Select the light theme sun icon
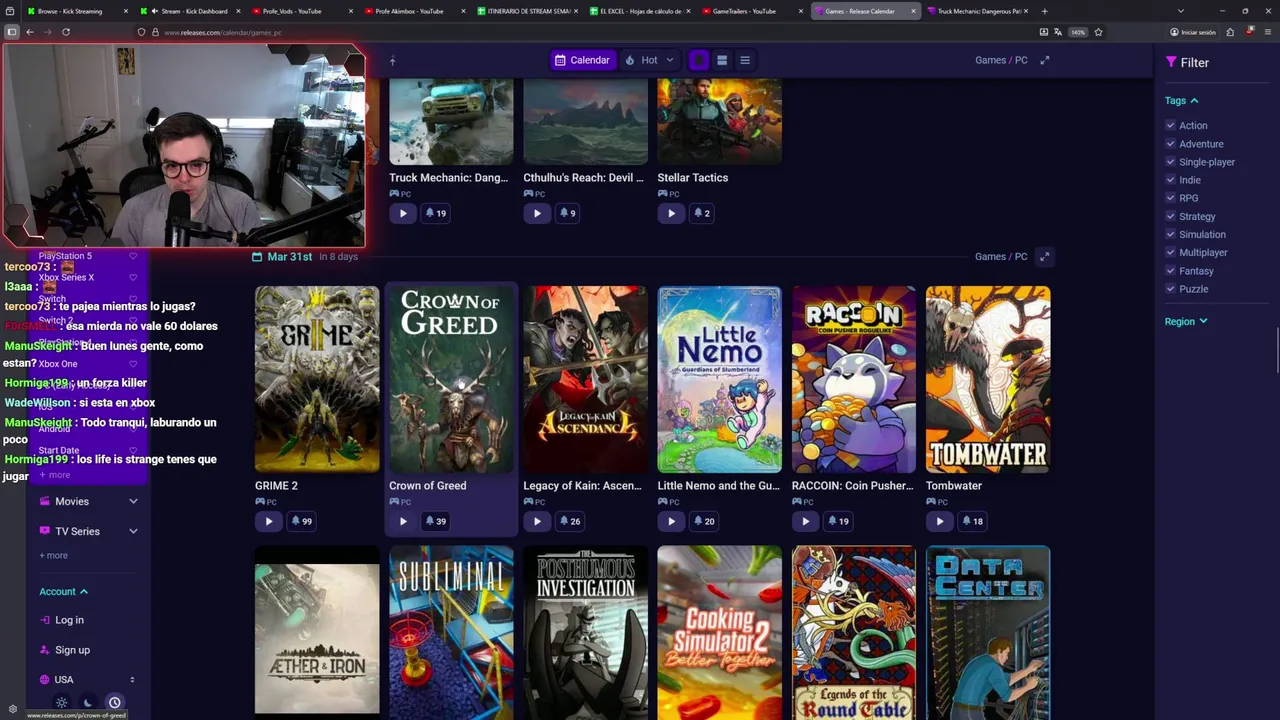The image size is (1280, 720). tap(62, 703)
